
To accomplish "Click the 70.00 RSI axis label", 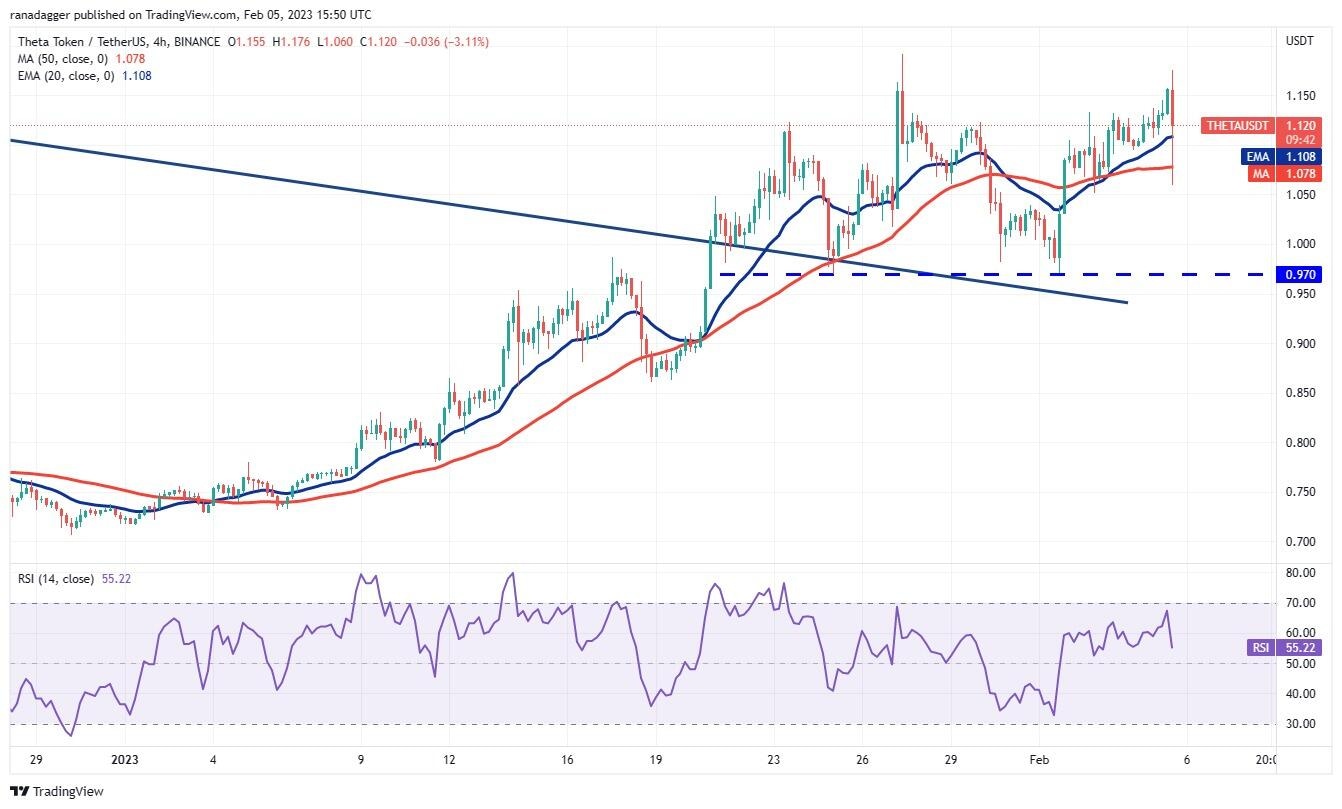I will pos(1299,603).
